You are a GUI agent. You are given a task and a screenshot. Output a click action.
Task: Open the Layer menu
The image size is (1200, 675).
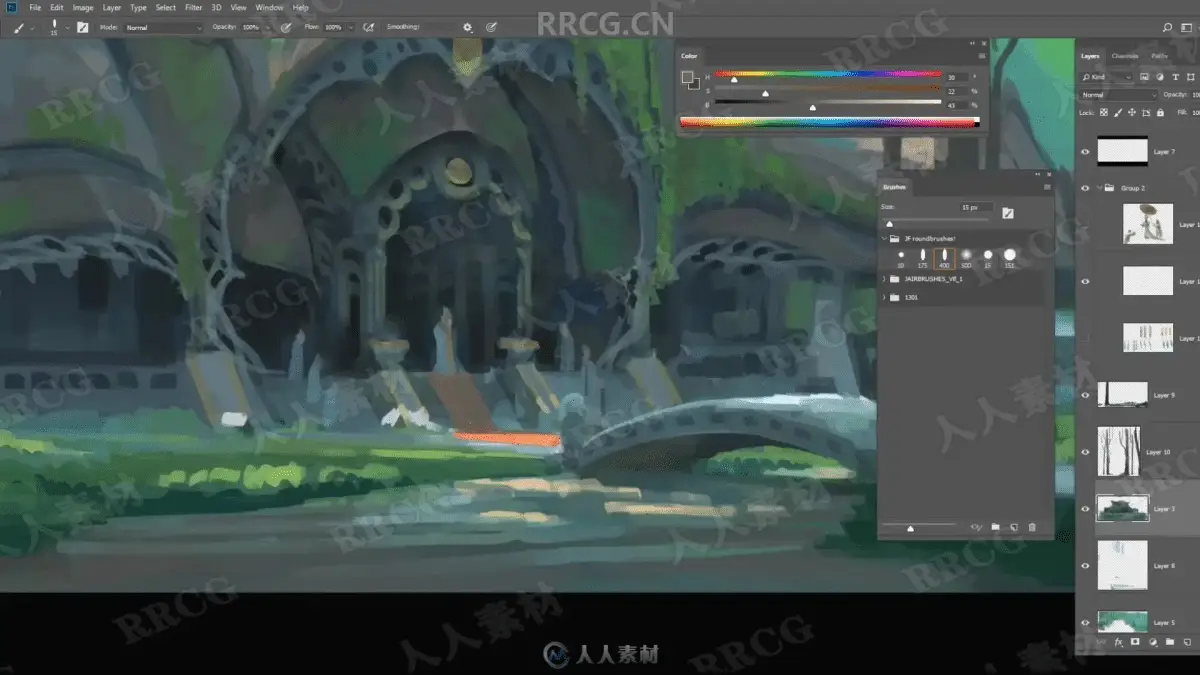(x=112, y=7)
